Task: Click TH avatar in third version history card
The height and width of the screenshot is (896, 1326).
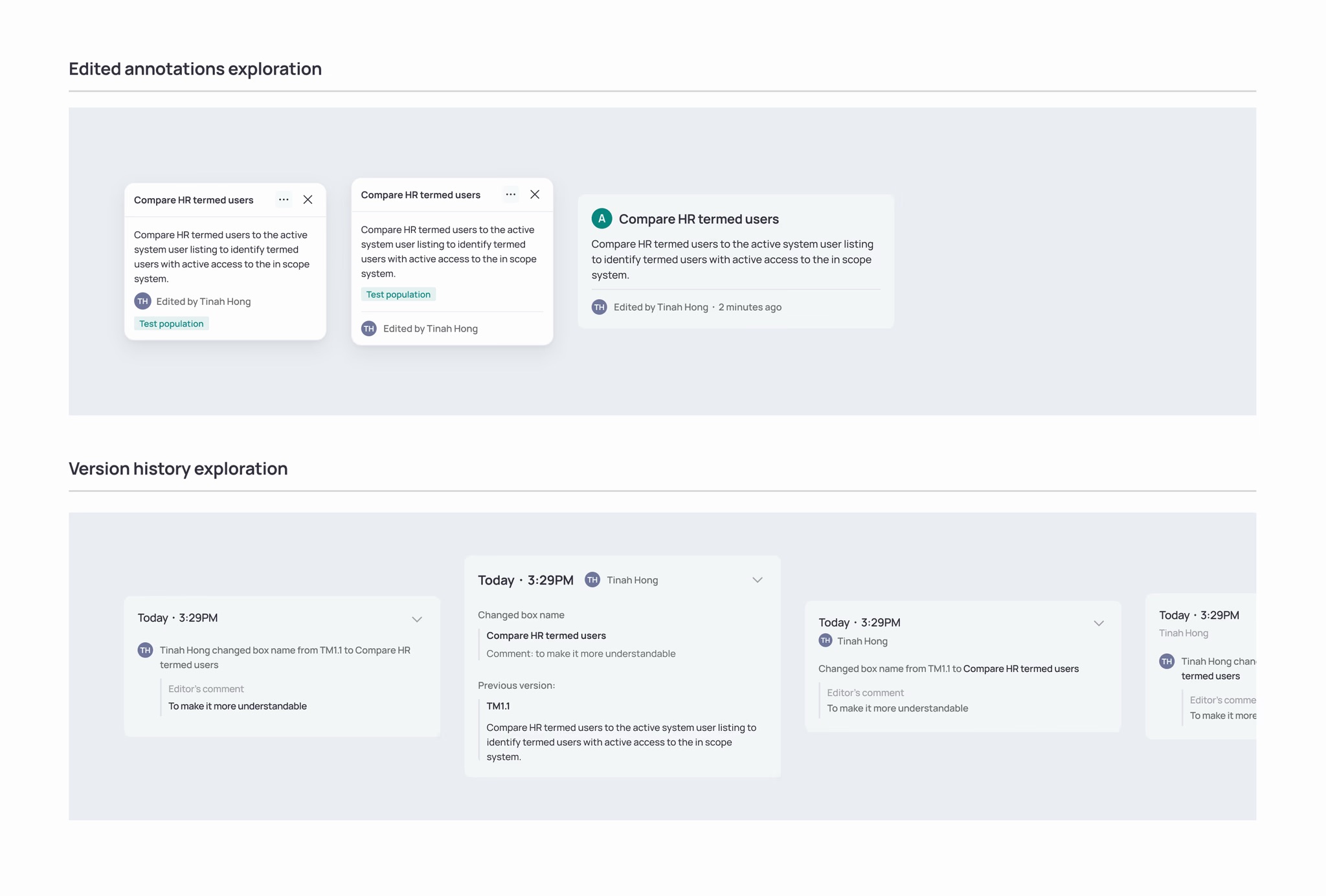Action: pos(825,640)
